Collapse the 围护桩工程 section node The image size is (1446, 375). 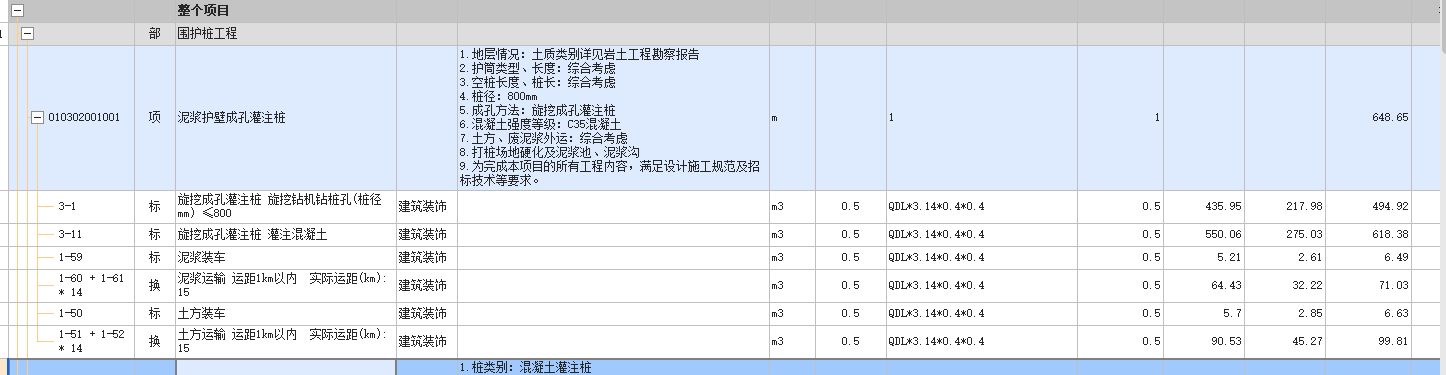click(28, 33)
